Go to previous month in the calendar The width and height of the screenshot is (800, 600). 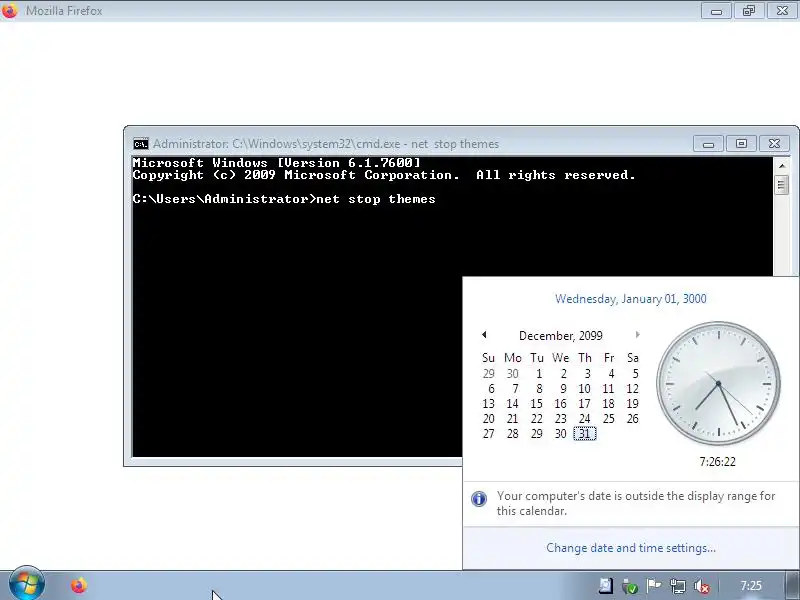(x=484, y=335)
